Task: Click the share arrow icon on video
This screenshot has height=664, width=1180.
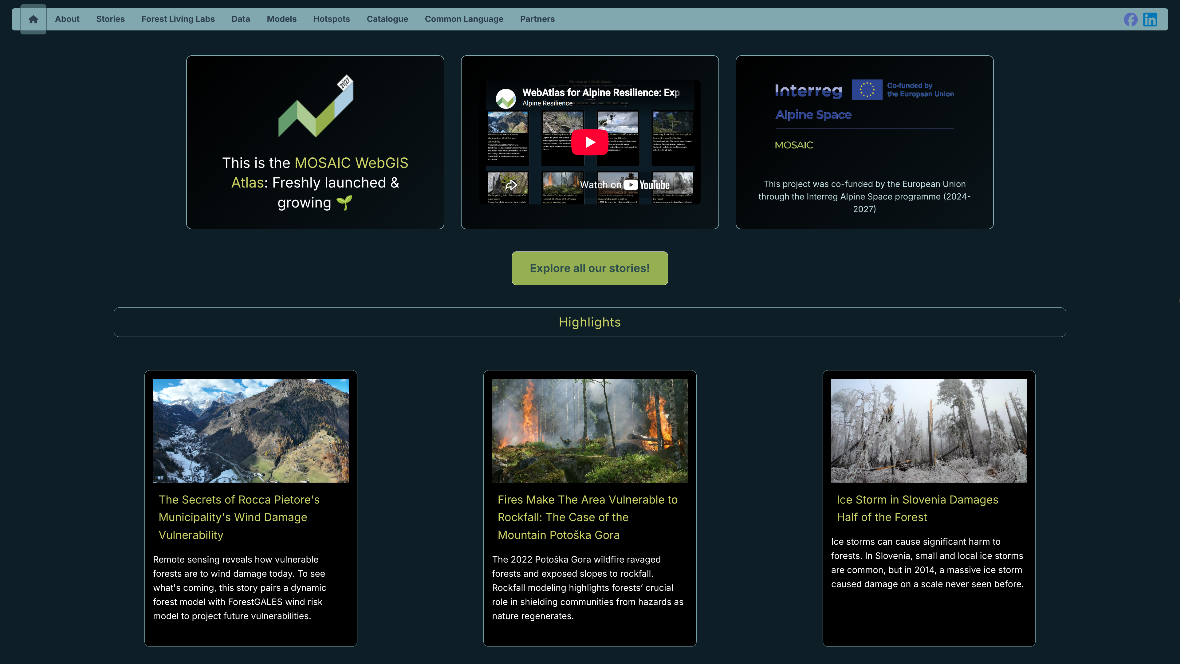Action: pos(510,184)
